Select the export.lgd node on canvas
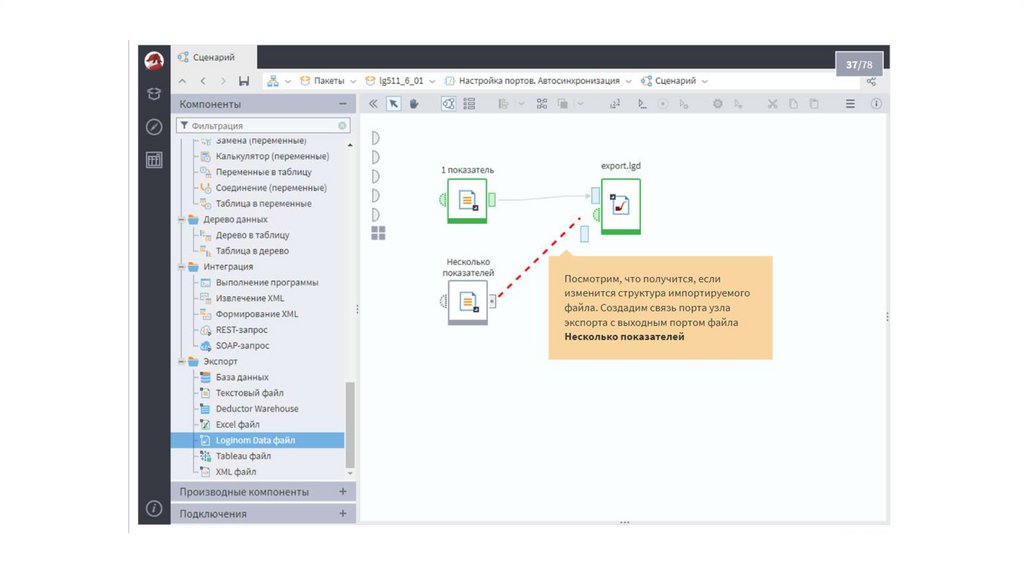 pyautogui.click(x=621, y=206)
